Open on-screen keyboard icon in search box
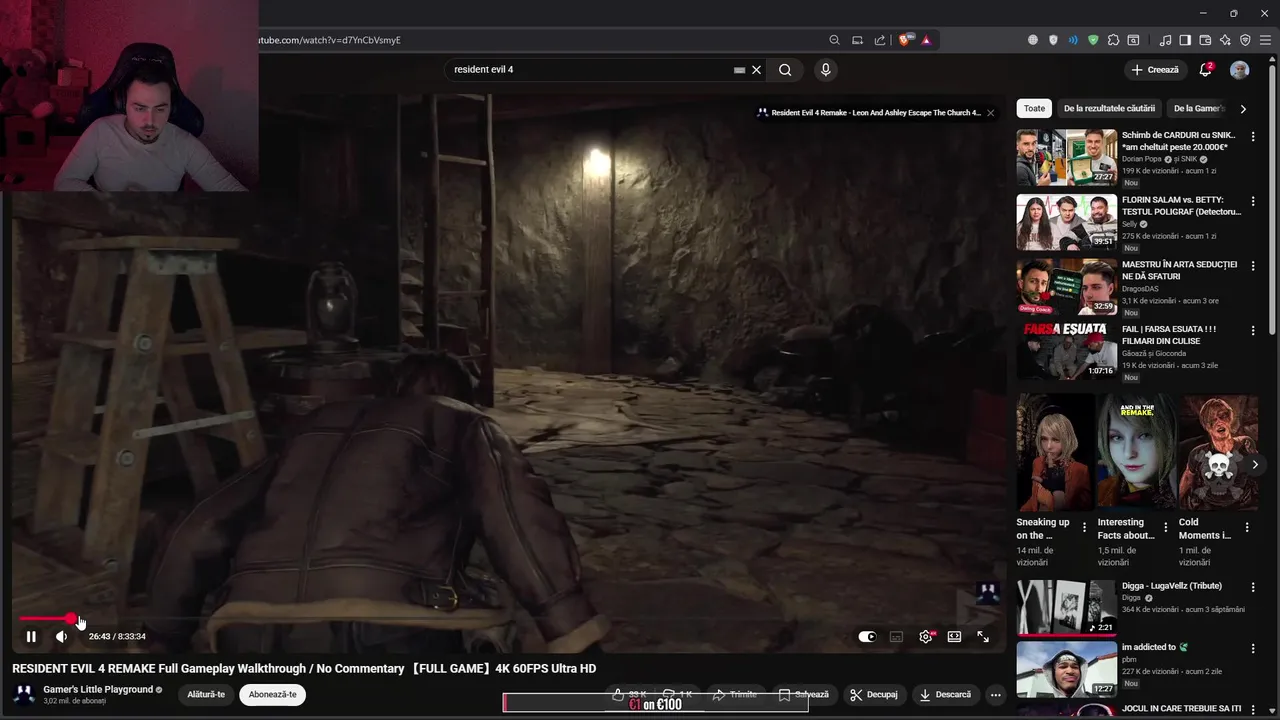The width and height of the screenshot is (1280, 720). click(x=739, y=70)
